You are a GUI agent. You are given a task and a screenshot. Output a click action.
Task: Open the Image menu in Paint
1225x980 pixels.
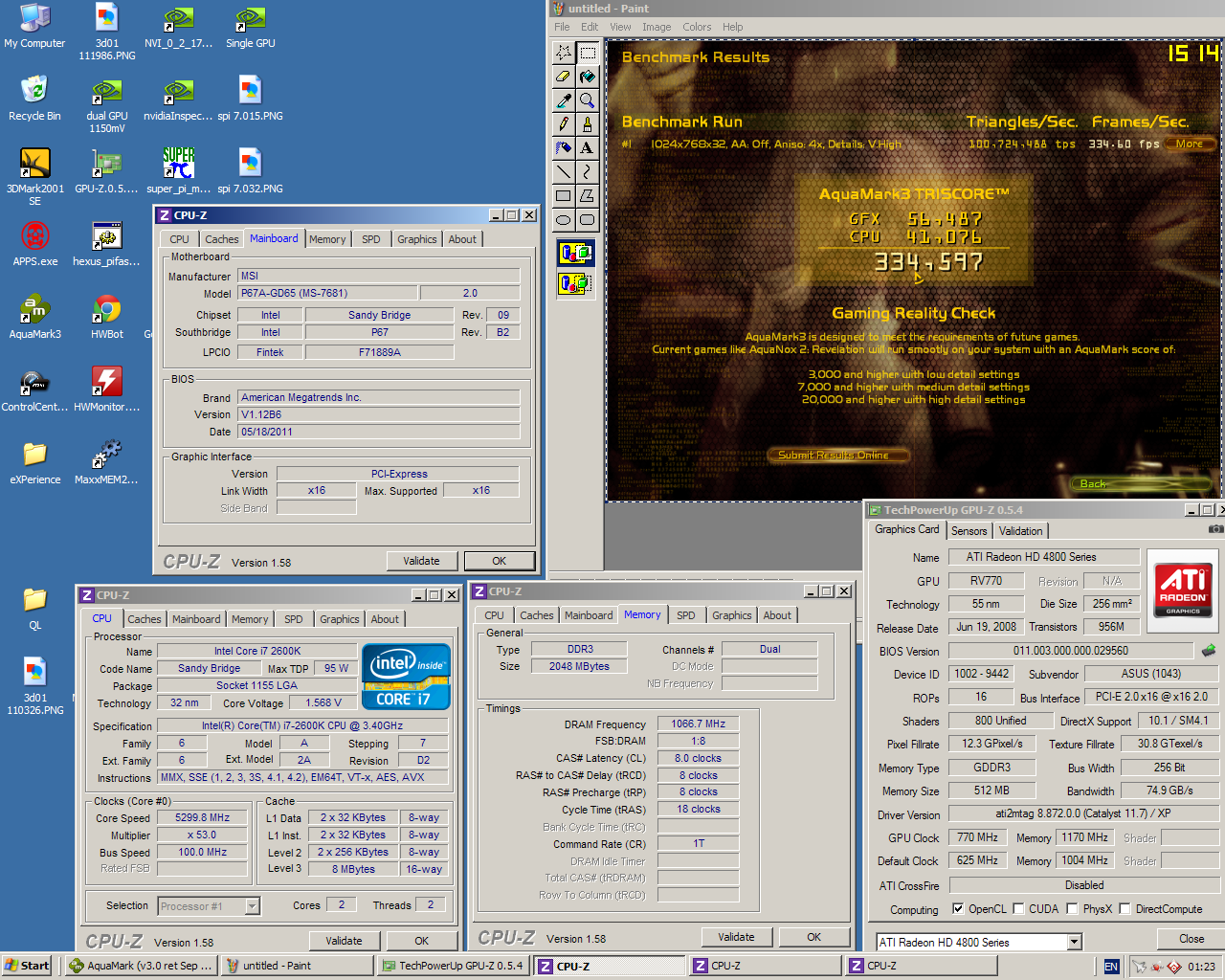click(x=657, y=27)
